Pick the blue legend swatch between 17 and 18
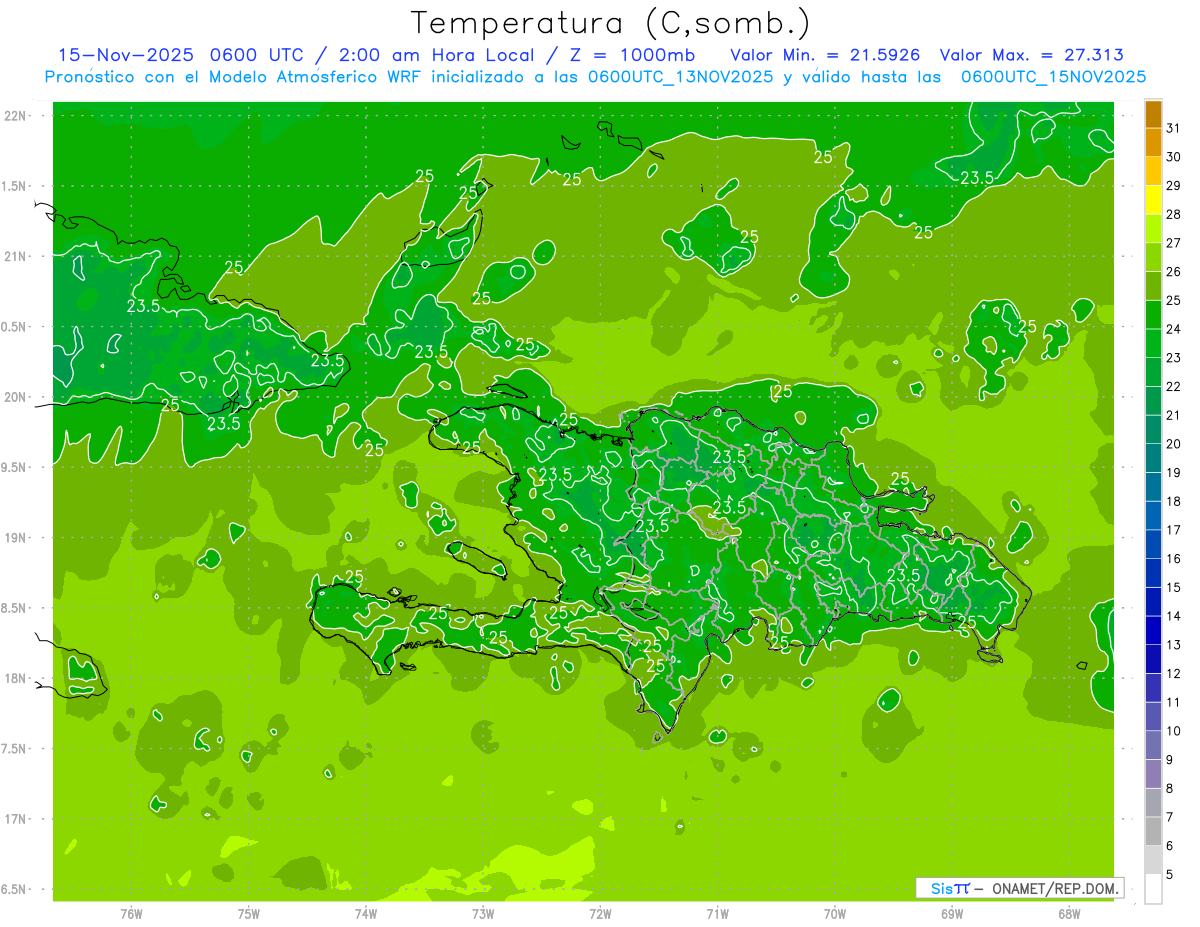This screenshot has width=1200, height=927. tap(1153, 515)
